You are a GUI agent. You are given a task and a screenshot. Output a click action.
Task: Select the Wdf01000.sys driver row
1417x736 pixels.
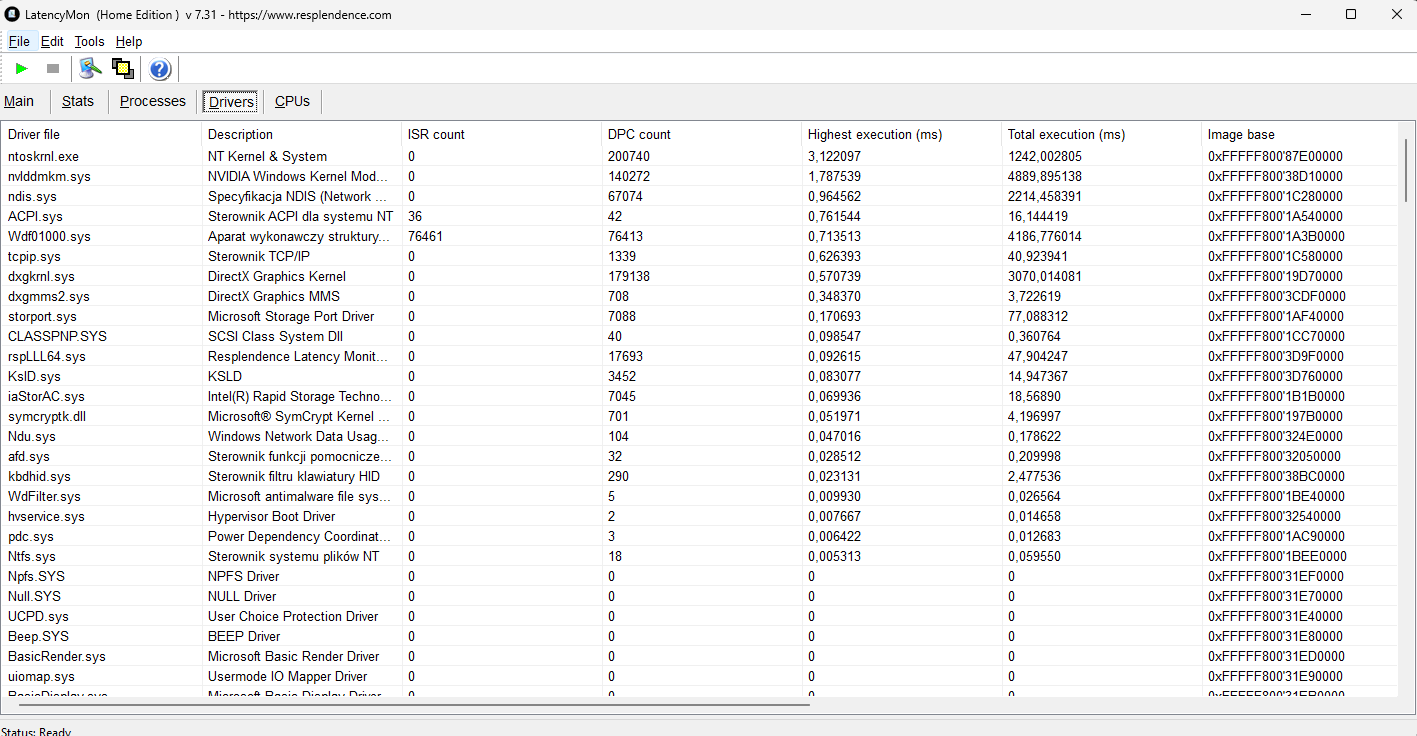pyautogui.click(x=700, y=236)
